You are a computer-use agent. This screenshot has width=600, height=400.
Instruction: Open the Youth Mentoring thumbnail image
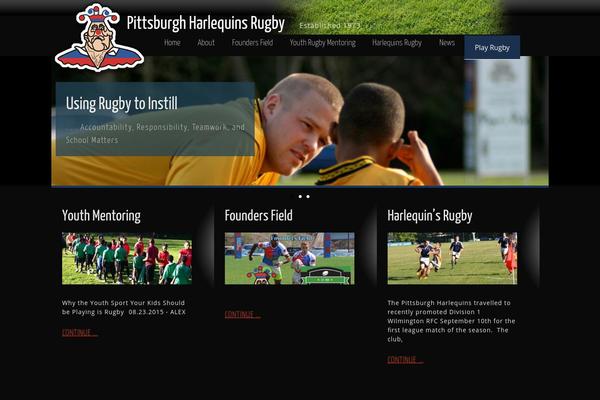tap(127, 258)
